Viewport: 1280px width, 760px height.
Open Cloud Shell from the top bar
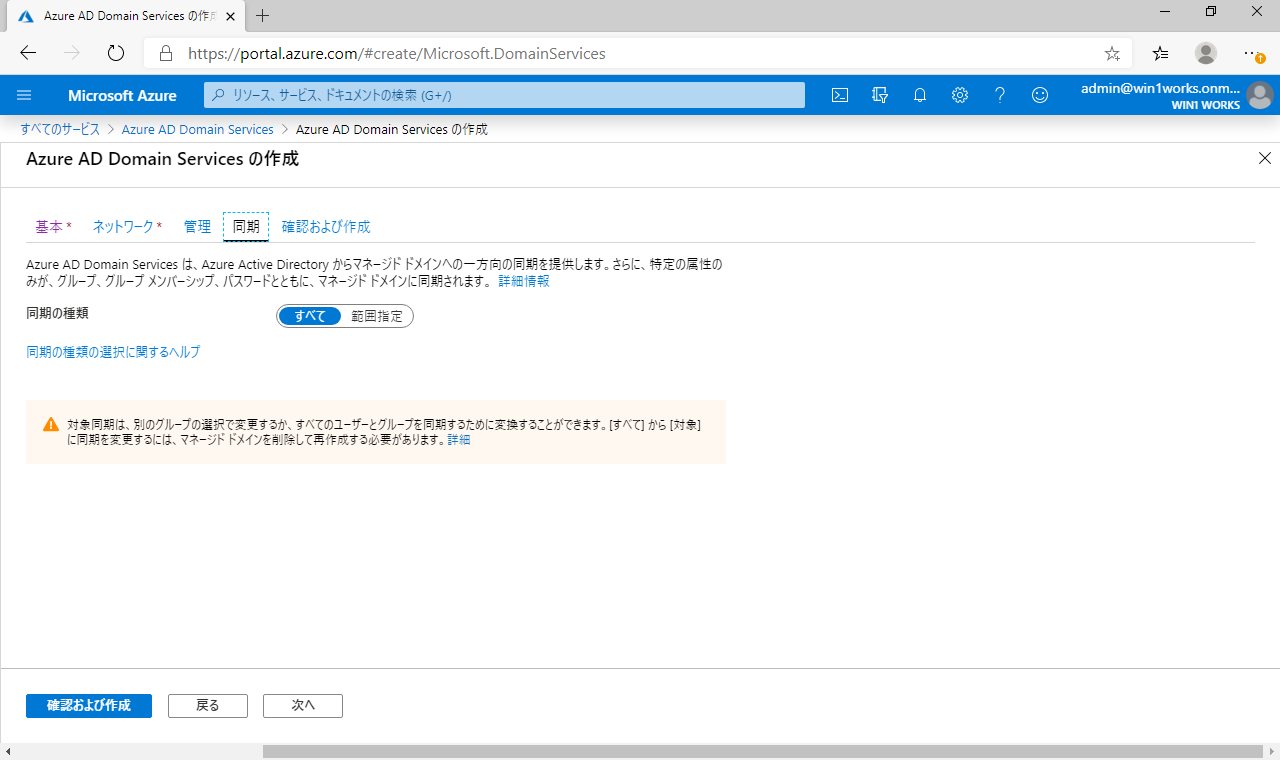coord(840,95)
